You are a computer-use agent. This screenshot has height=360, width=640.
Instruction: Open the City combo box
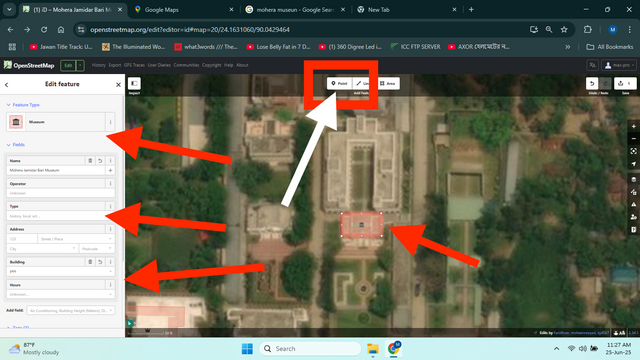click(x=42, y=249)
